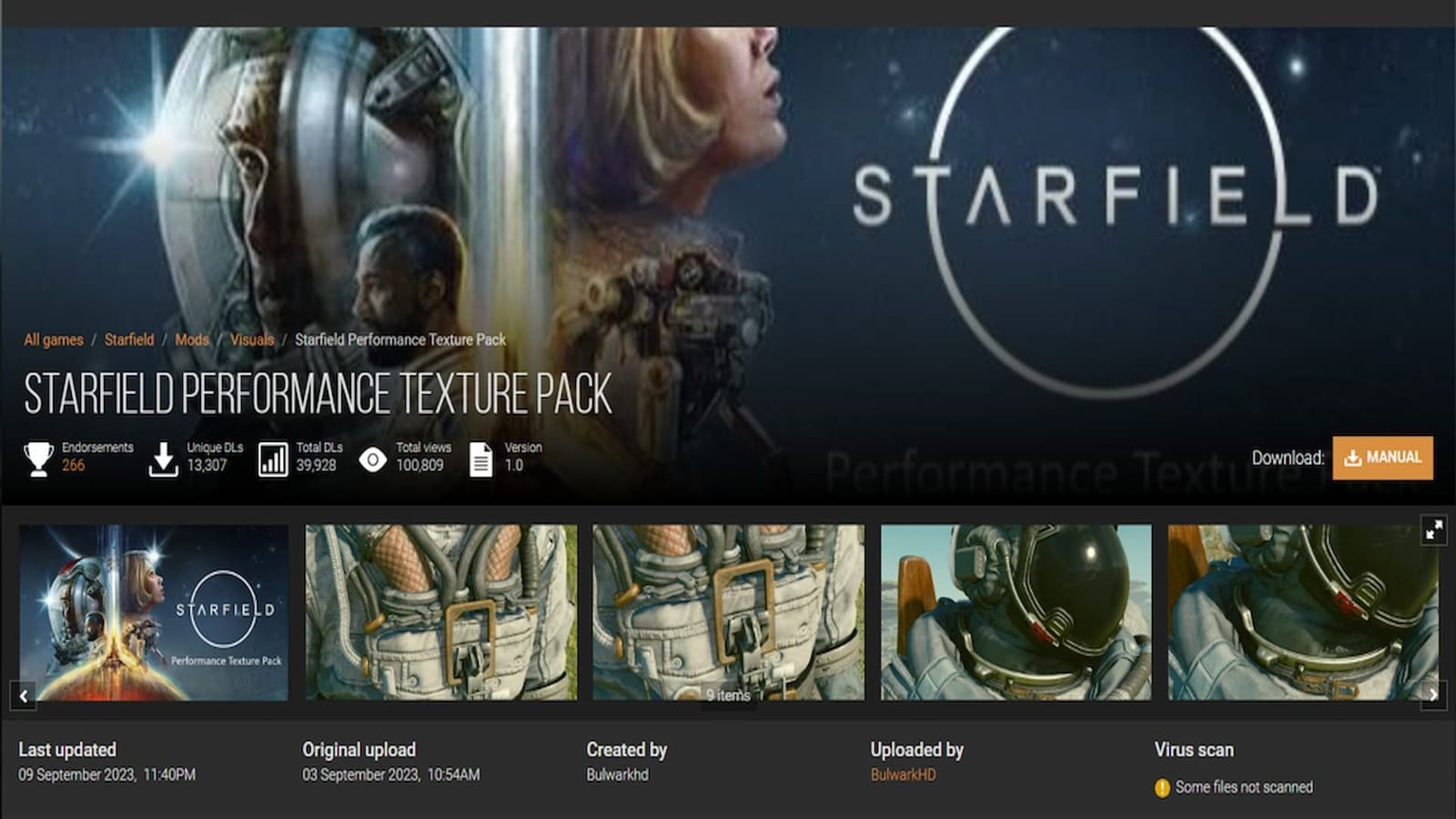Click the virus scan warning icon
Screen dimensions: 1456x819
click(x=1162, y=786)
